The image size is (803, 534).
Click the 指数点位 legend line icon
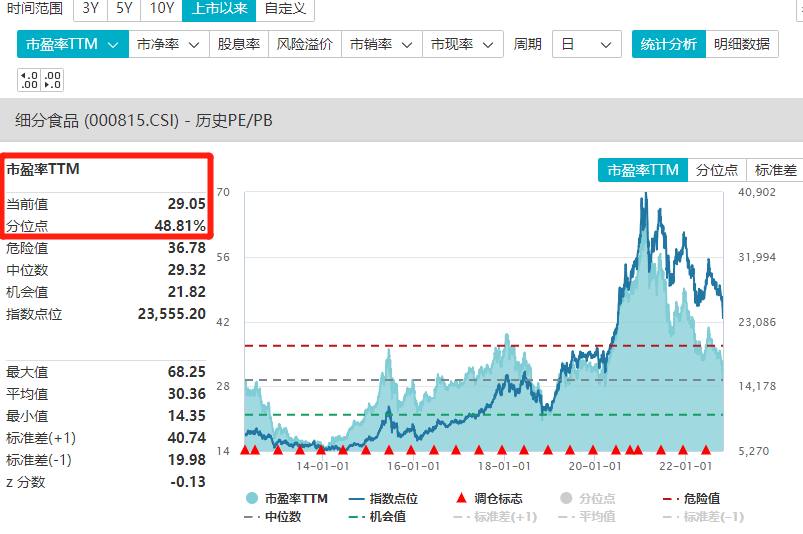[x=357, y=498]
